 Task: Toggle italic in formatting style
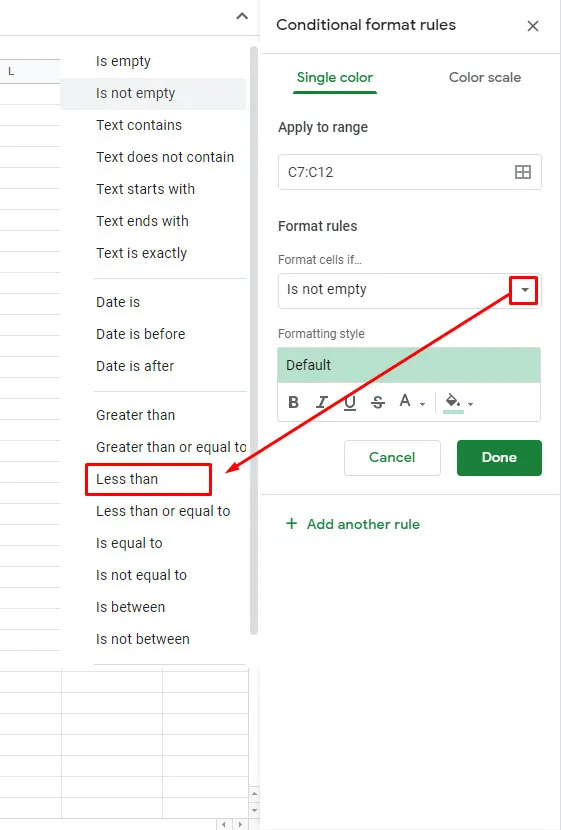pos(321,402)
